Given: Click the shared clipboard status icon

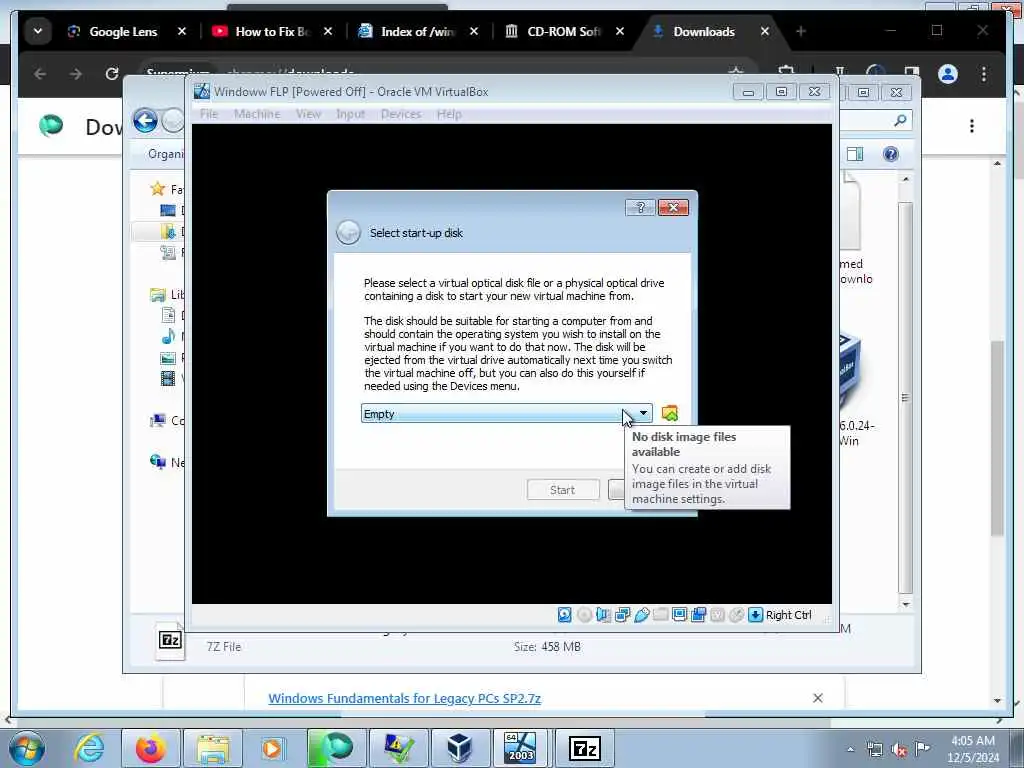Looking at the screenshot, I should [x=698, y=615].
